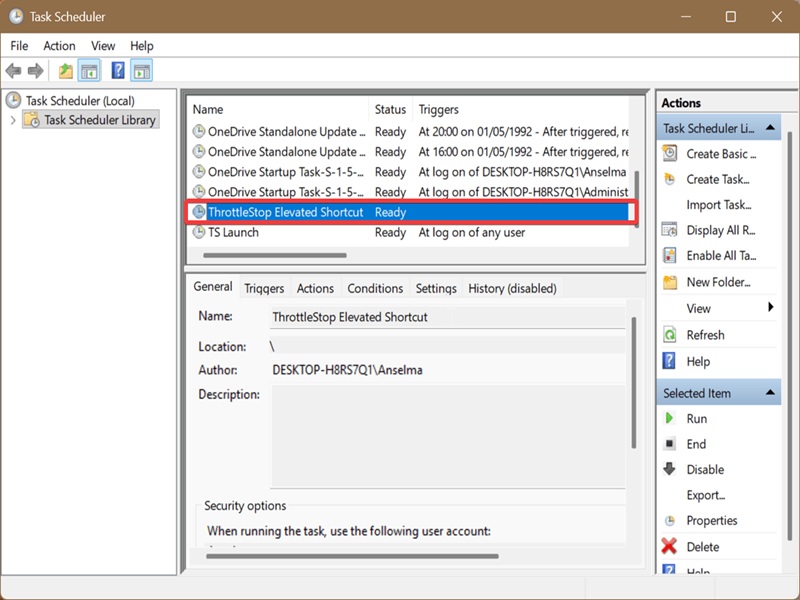Click the Forward arrow toolbar icon
The width and height of the screenshot is (800, 600).
coord(35,70)
